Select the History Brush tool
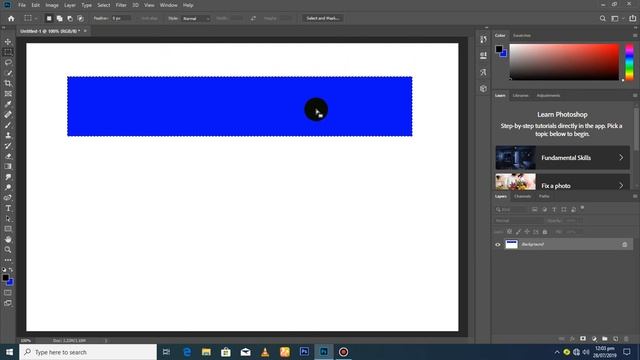Viewport: 640px width, 360px height. pos(8,146)
